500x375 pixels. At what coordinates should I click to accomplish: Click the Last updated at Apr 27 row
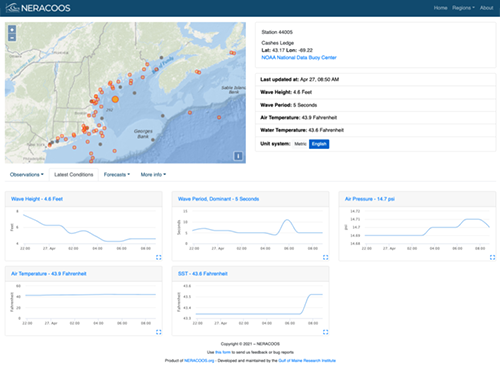376,80
